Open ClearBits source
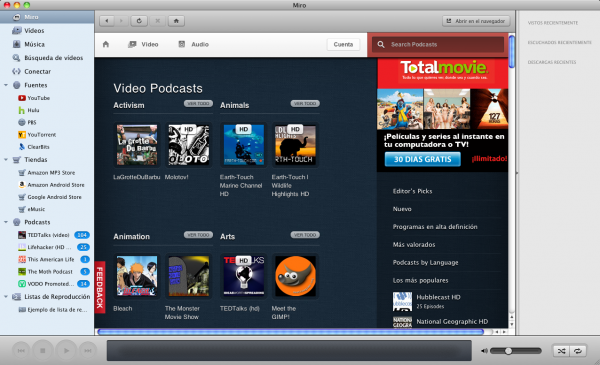This screenshot has width=600, height=365. point(47,147)
